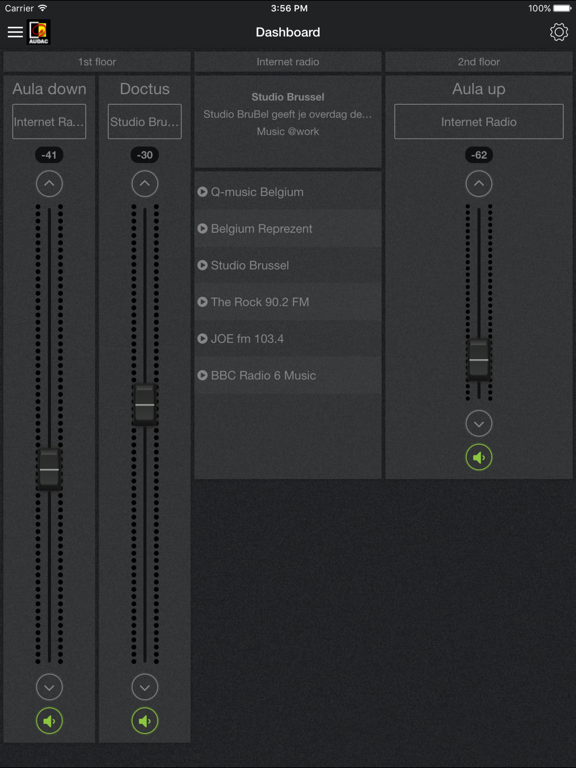
Task: Click the Aula down fader handle
Action: tap(49, 469)
